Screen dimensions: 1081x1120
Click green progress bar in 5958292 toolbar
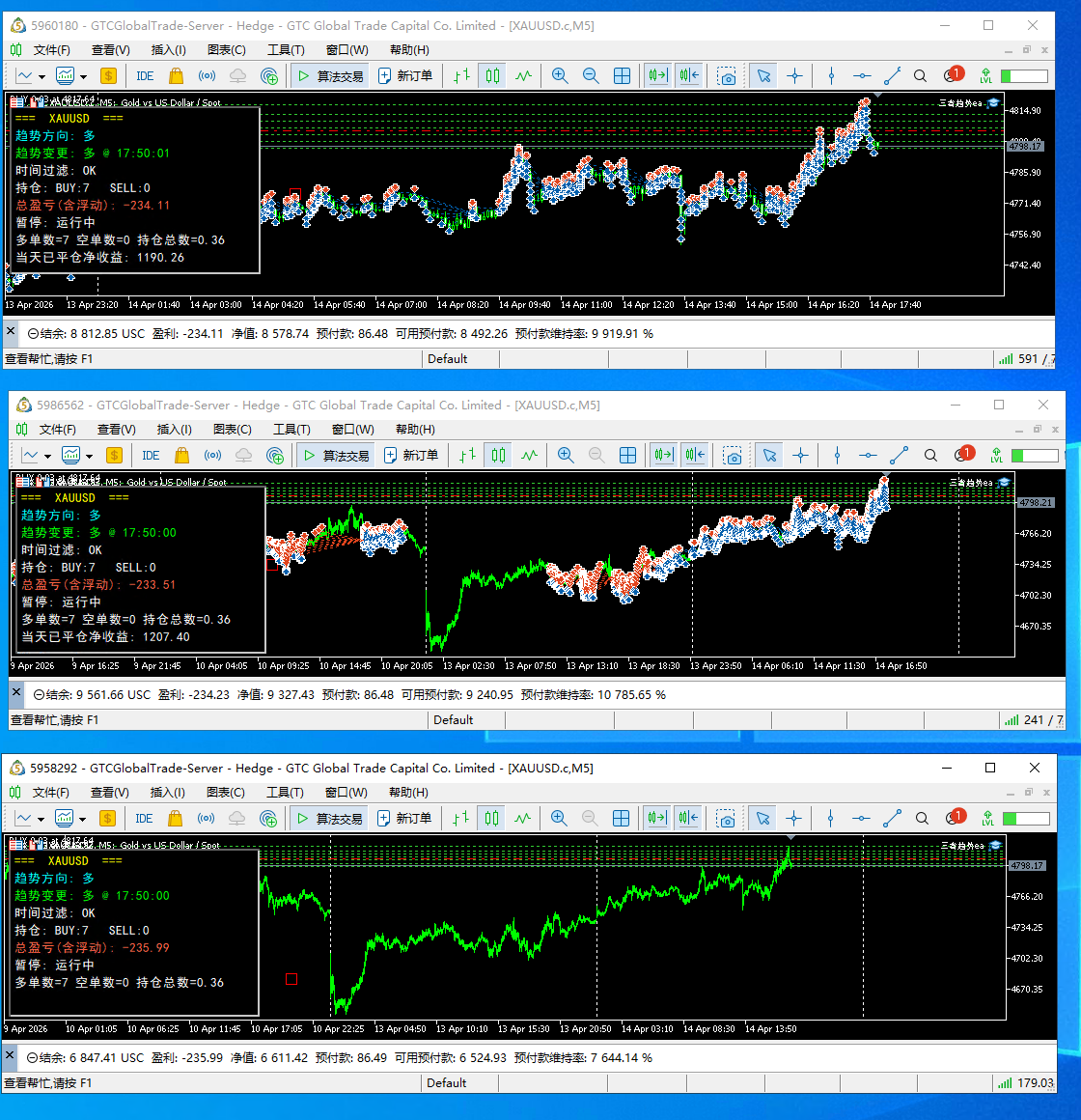point(1026,819)
